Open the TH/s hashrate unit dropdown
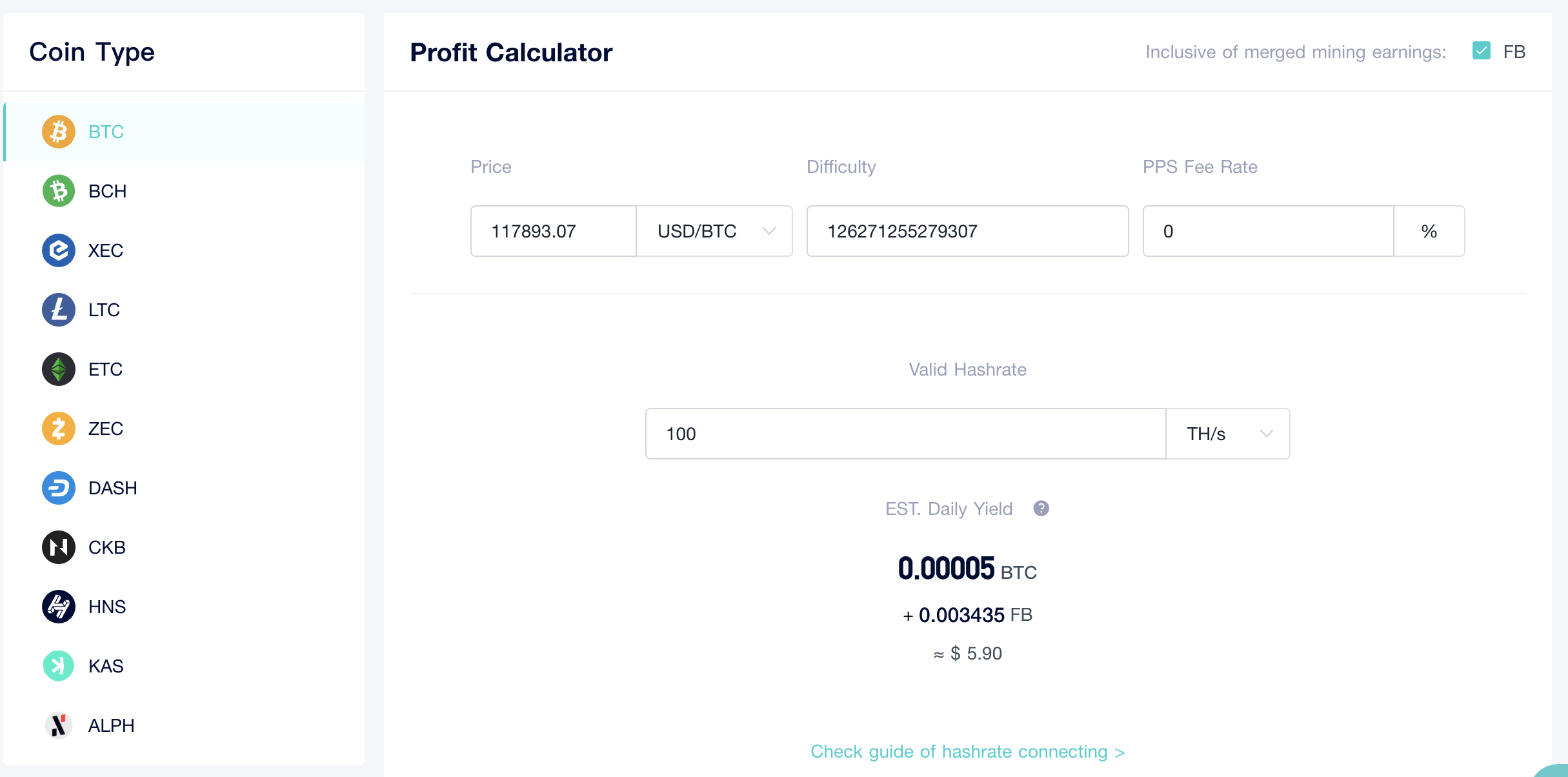The width and height of the screenshot is (1568, 777). pos(1226,434)
